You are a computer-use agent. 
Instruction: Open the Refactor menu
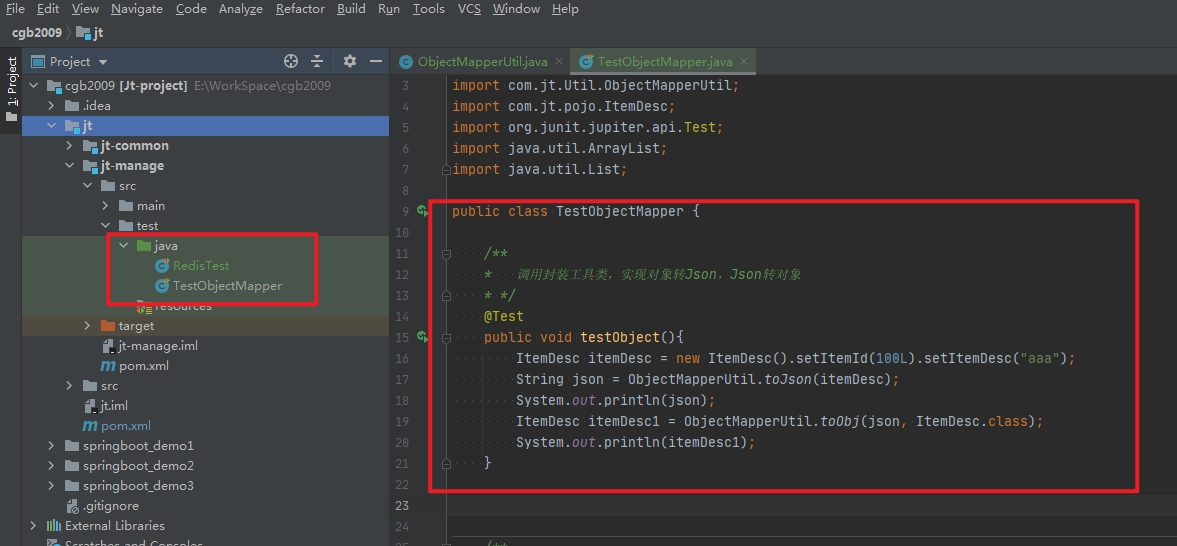click(x=300, y=9)
